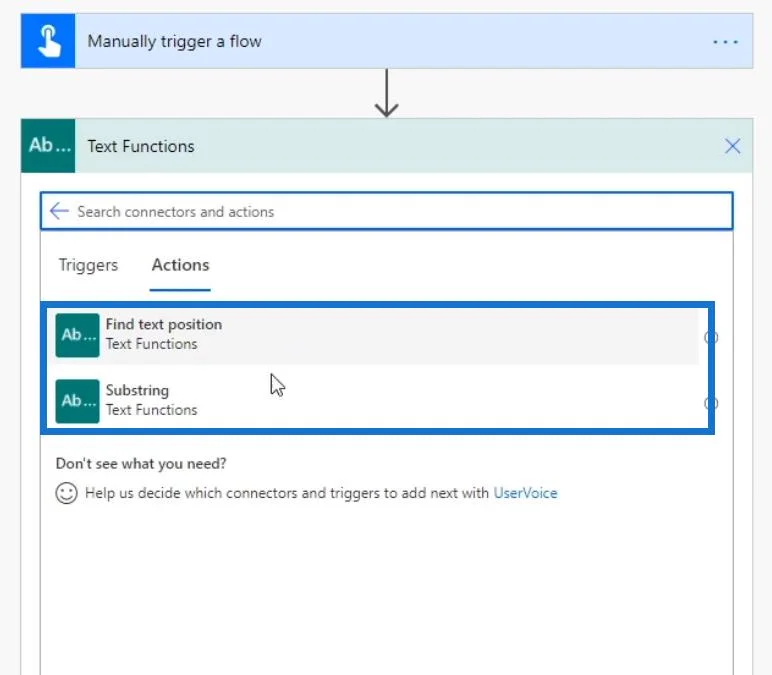Image resolution: width=772 pixels, height=675 pixels.
Task: Open the UserVoice link
Action: pos(525,493)
